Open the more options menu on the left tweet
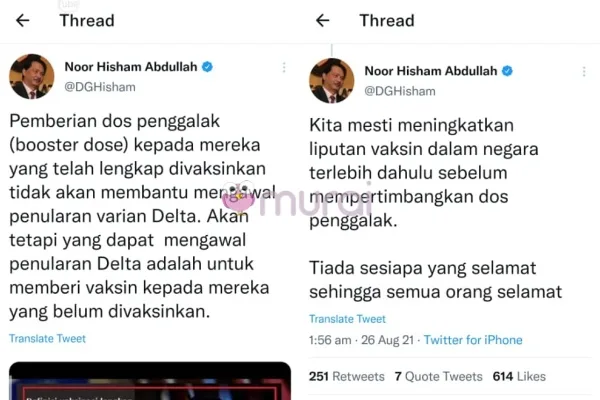 (284, 67)
